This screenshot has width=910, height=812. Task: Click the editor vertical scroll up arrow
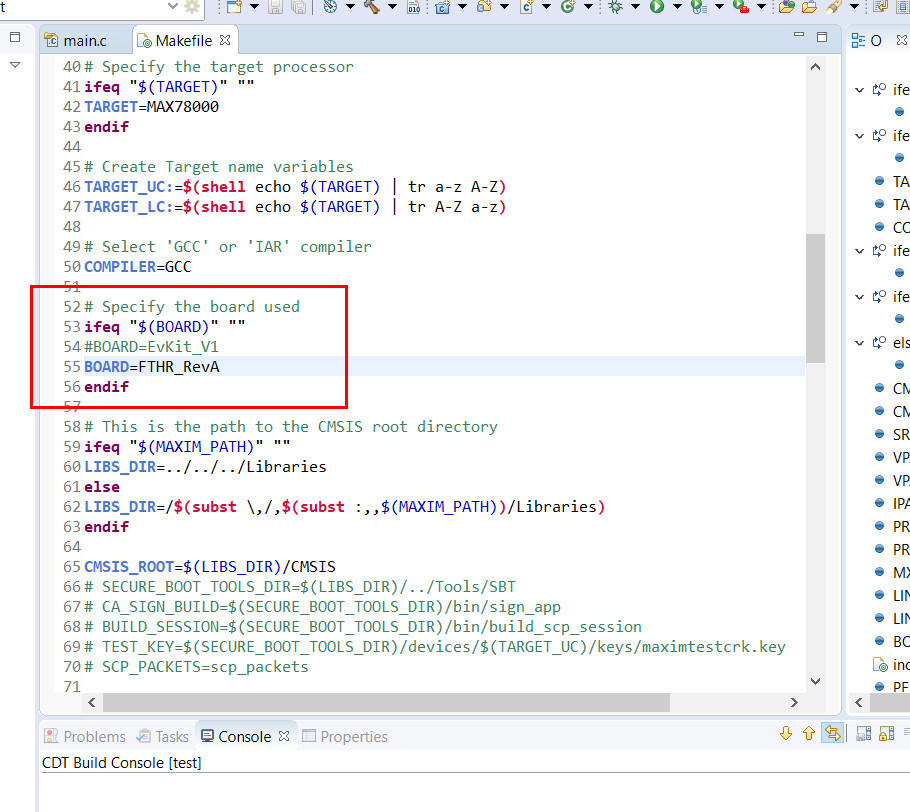tap(815, 67)
